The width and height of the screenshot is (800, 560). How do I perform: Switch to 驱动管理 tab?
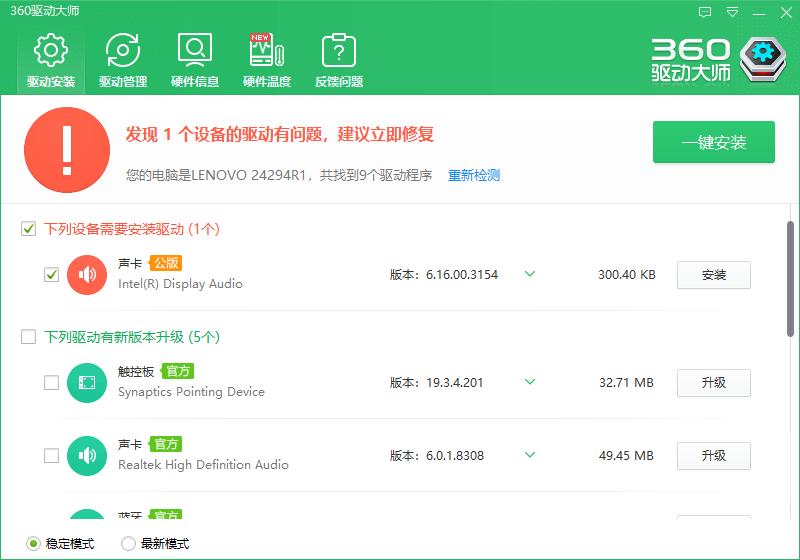click(123, 60)
